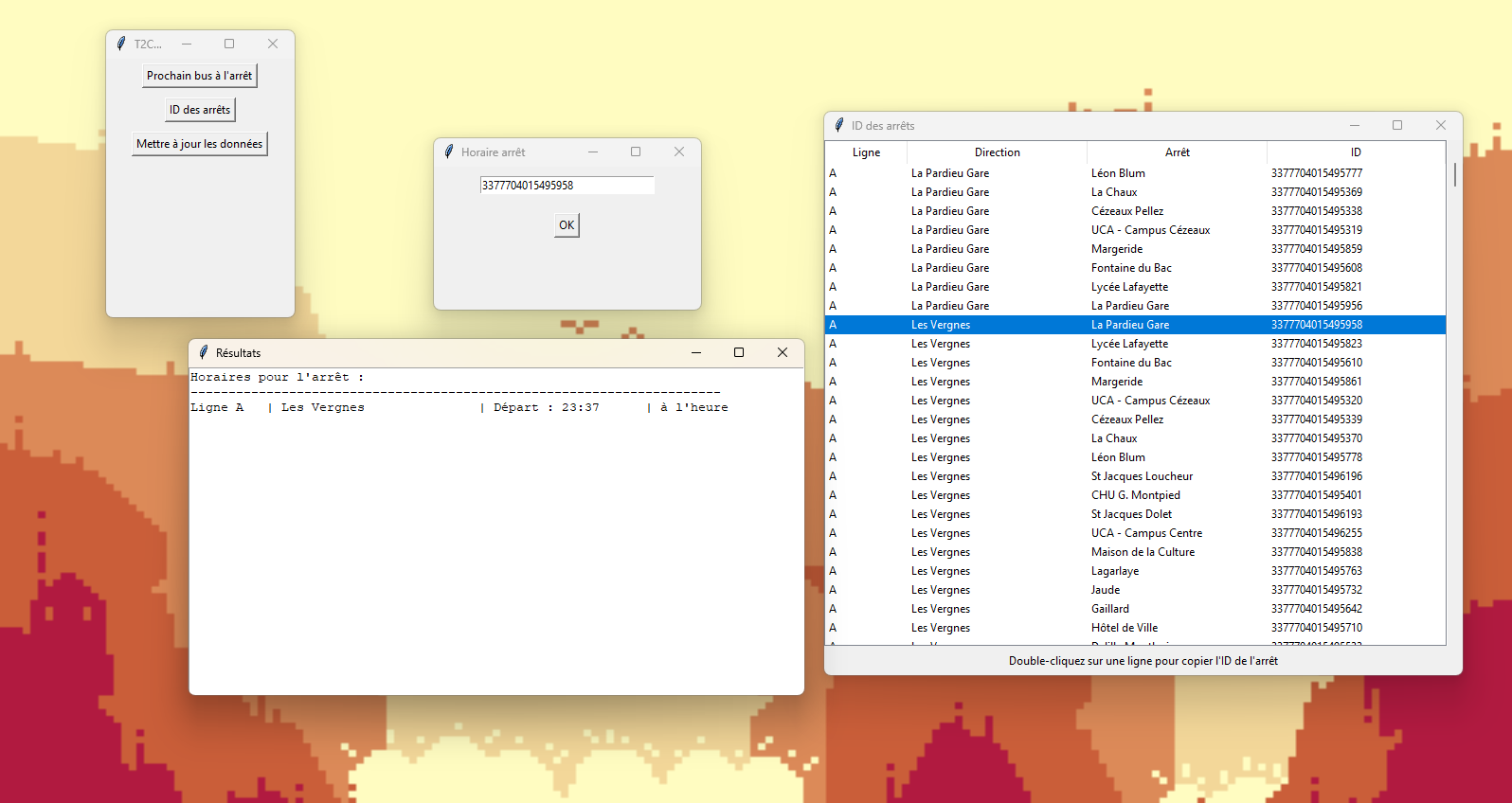Viewport: 1512px width, 803px height.
Task: Select the Jaude stop row
Action: pyautogui.click(x=1106, y=590)
